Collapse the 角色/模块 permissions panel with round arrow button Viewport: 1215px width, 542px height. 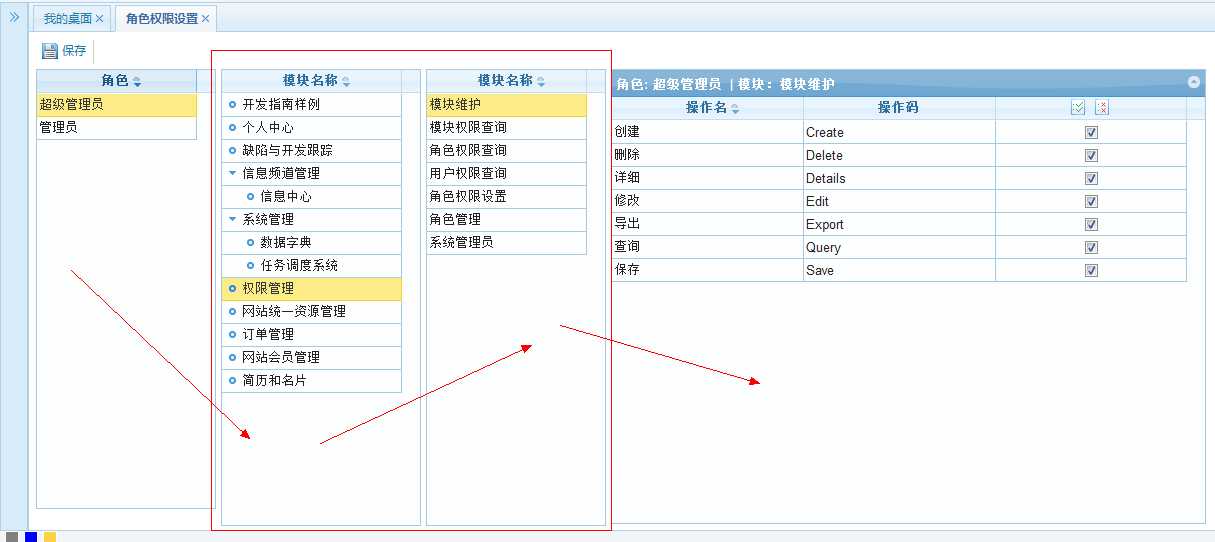(1193, 82)
